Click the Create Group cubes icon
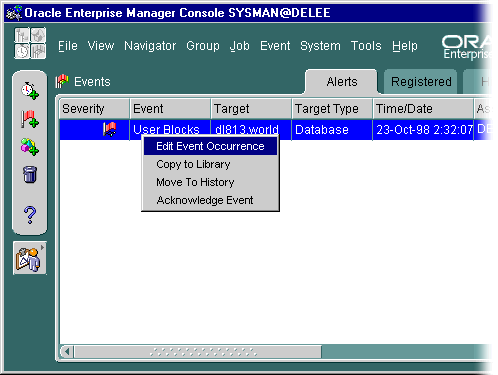 30,147
